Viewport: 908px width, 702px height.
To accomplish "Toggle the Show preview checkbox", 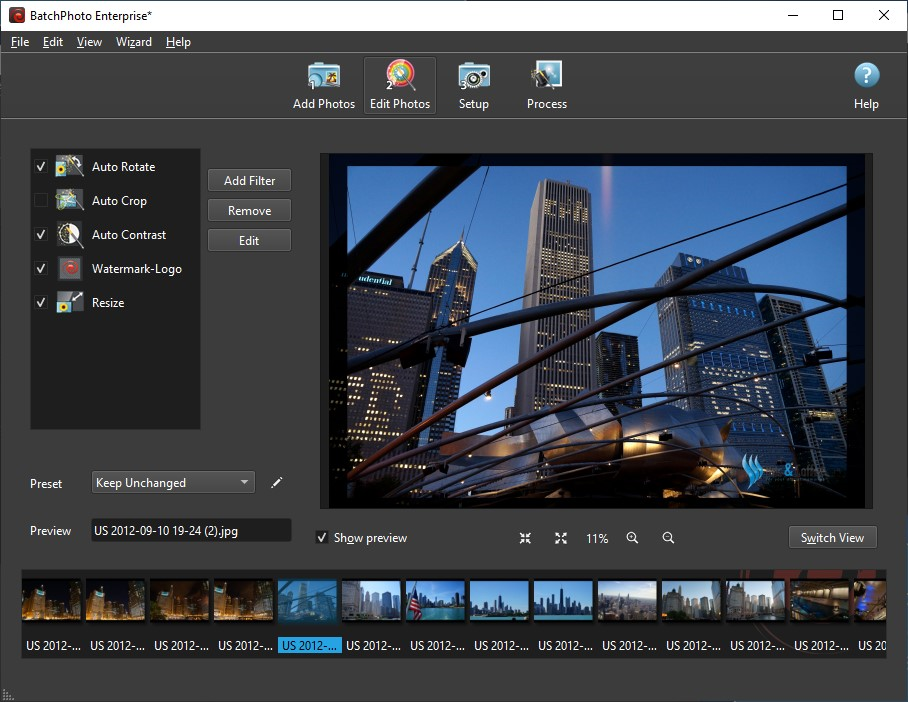I will 322,538.
